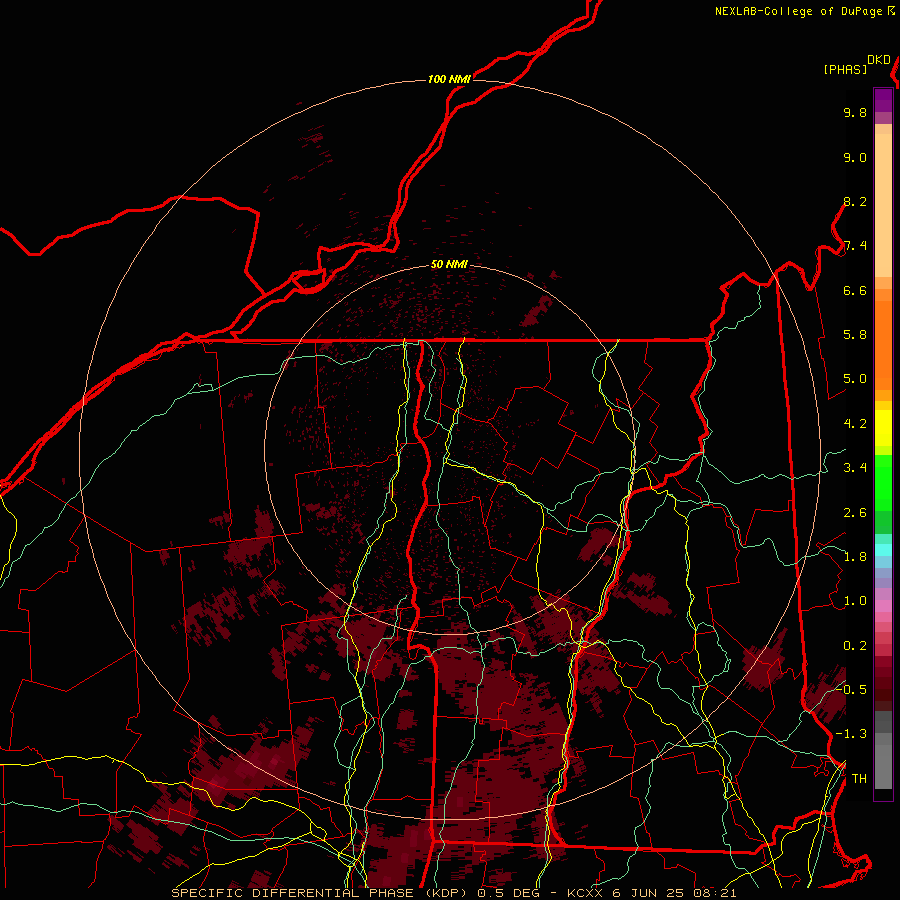Click the NEXLAB-College of DuPage credit text
The image size is (900, 900).
(798, 11)
